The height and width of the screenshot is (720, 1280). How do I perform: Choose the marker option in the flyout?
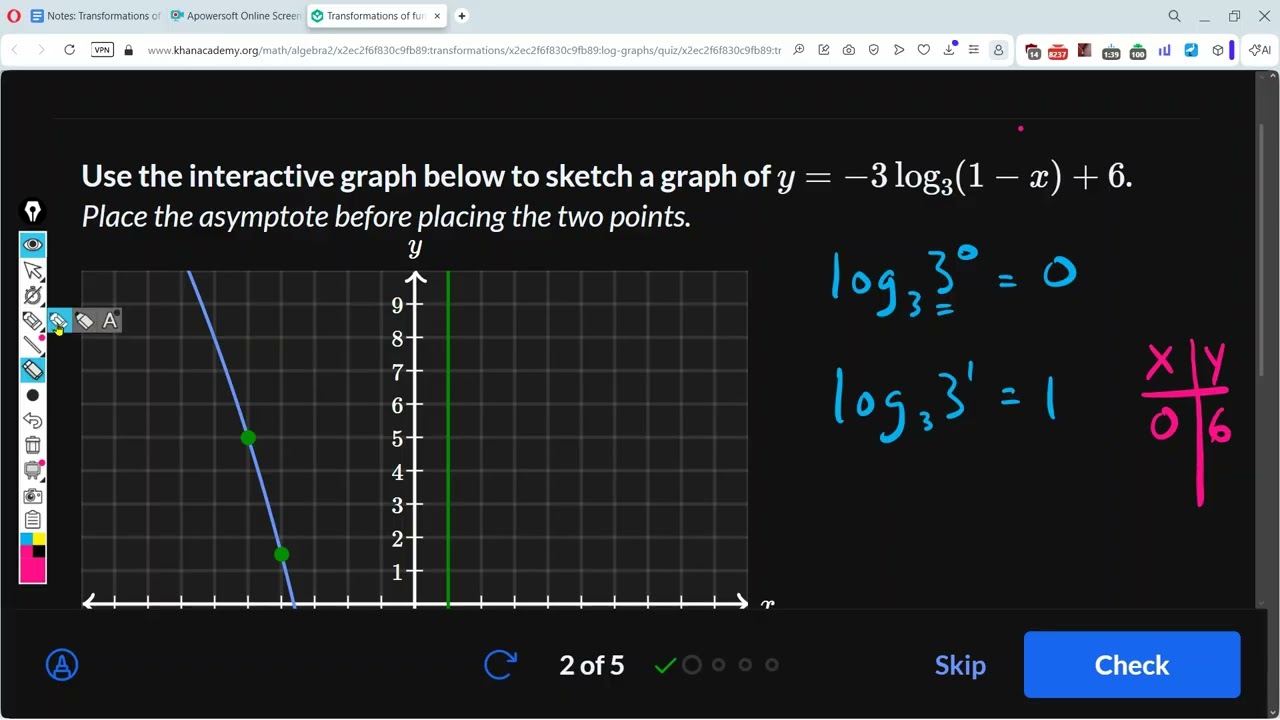85,320
